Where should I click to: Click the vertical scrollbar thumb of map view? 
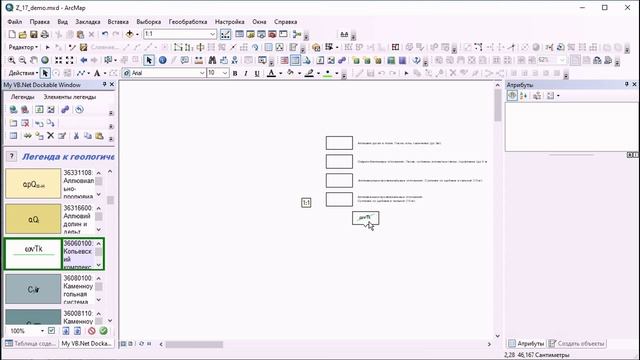498,105
